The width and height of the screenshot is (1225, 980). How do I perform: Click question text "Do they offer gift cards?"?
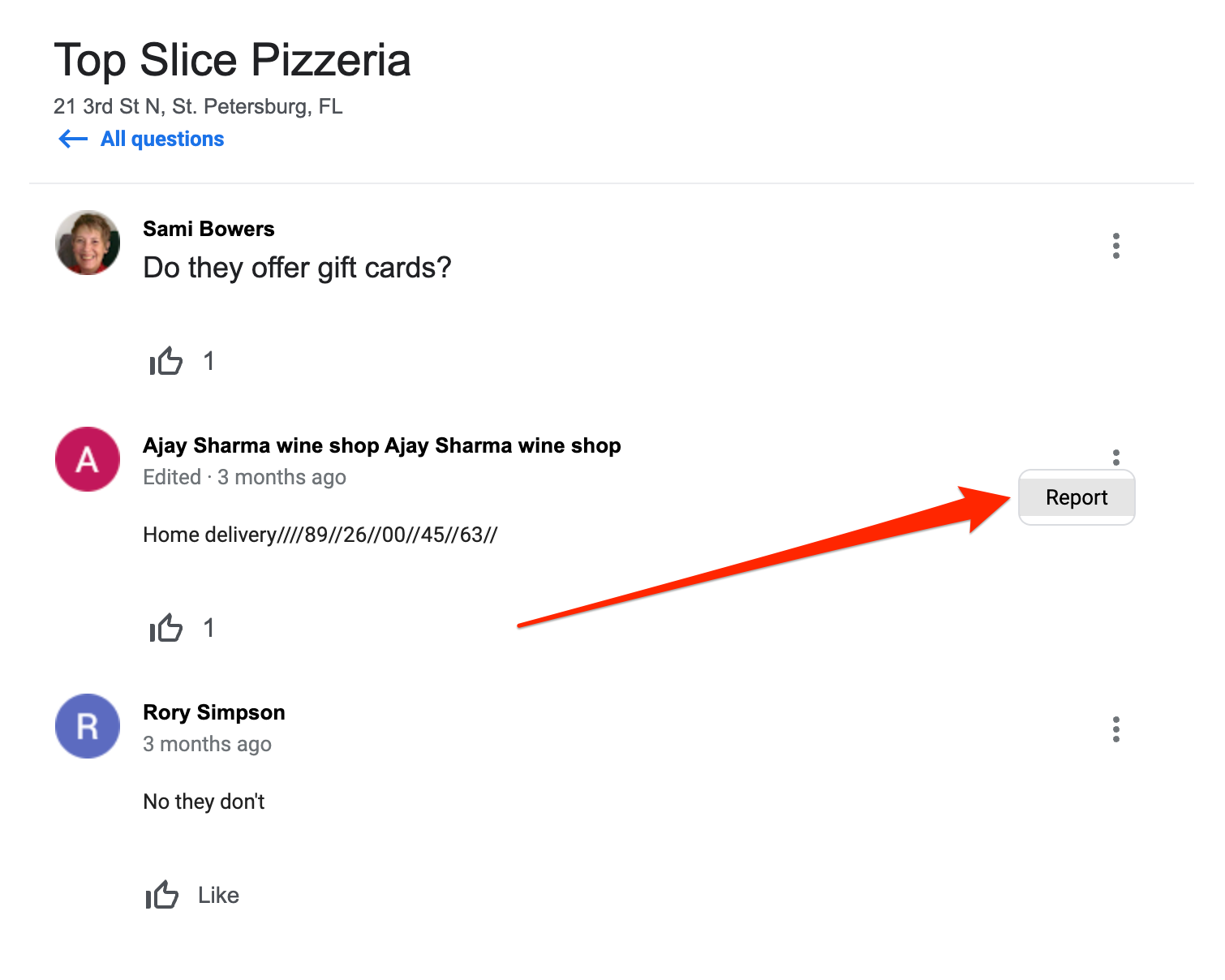coord(297,268)
